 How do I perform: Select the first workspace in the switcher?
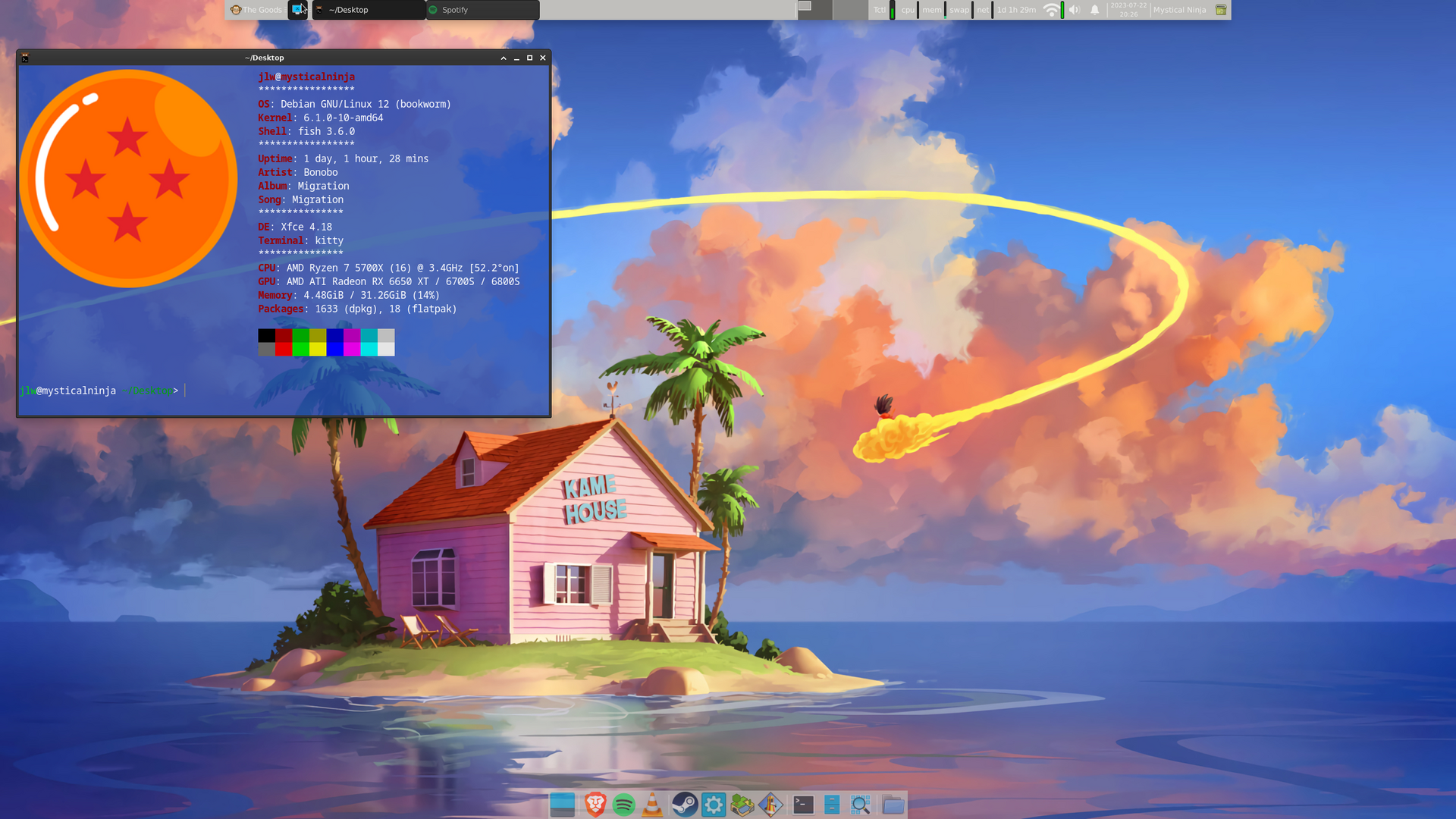pos(814,10)
